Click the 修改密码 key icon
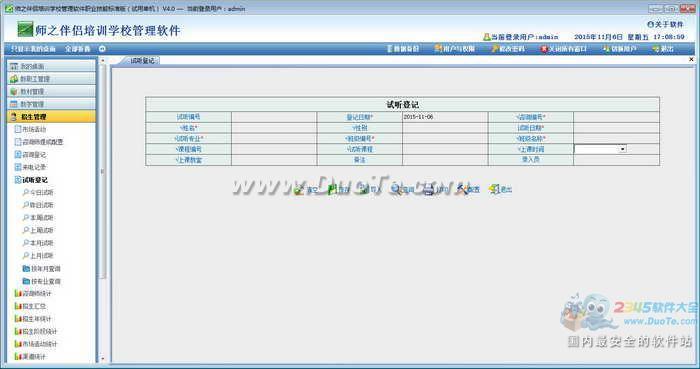The height and width of the screenshot is (369, 700). (495, 49)
